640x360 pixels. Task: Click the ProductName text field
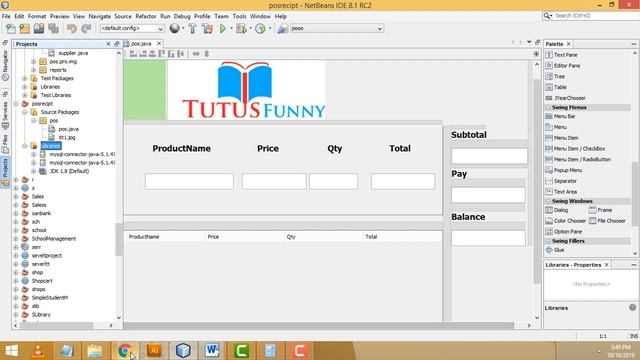189,182
